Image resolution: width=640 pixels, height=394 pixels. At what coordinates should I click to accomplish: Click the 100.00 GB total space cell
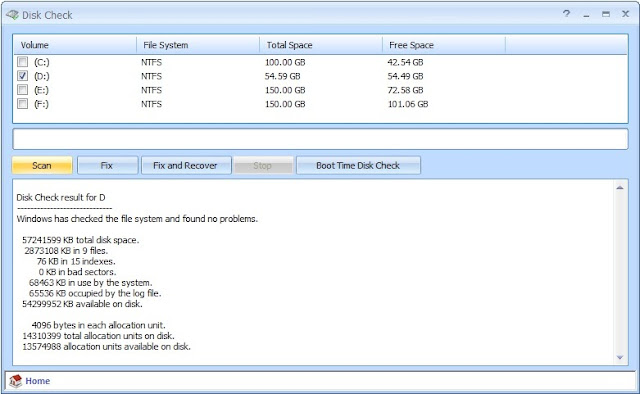click(x=285, y=62)
